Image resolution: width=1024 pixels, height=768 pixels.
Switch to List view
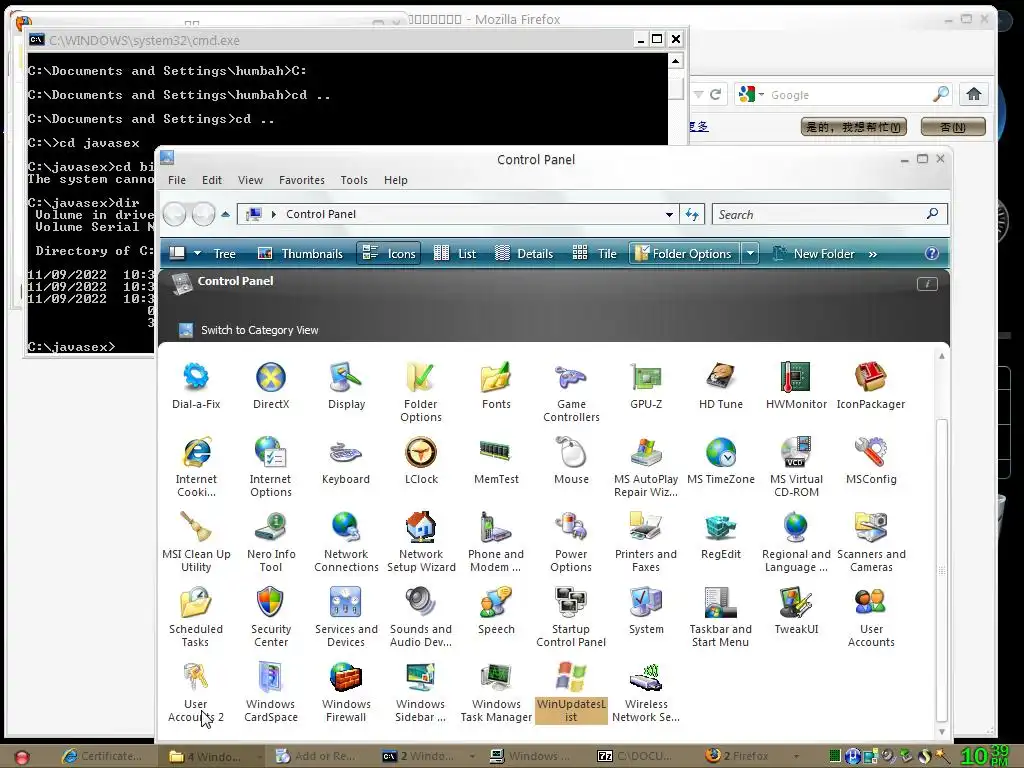pyautogui.click(x=455, y=253)
